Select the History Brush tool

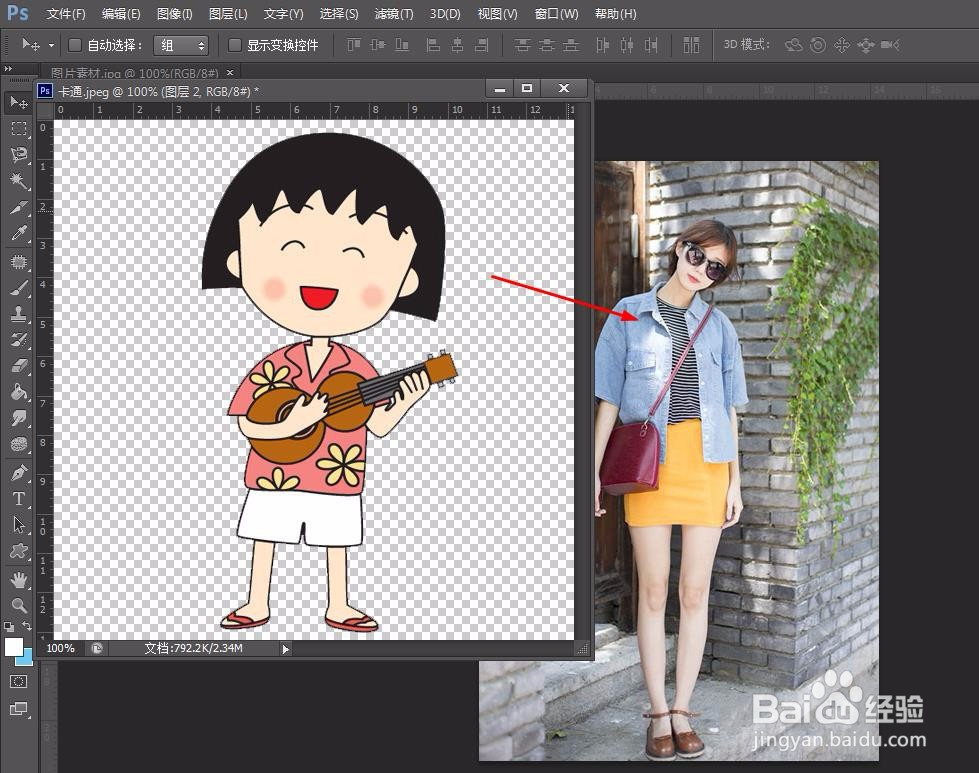tap(19, 340)
